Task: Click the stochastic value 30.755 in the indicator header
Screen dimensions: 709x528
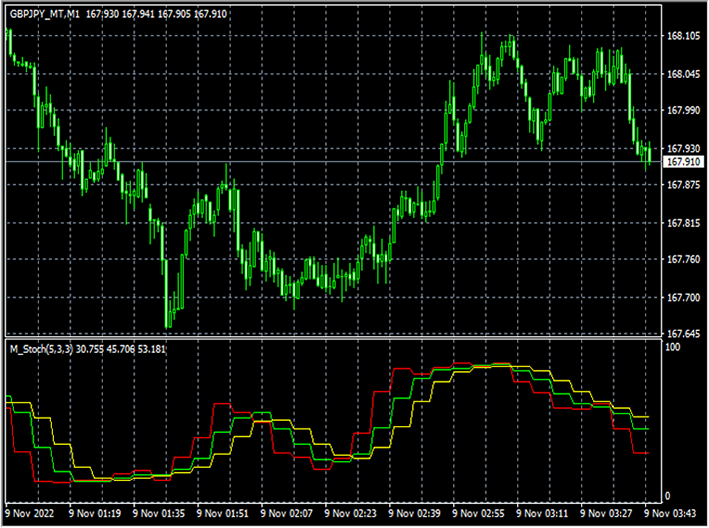Action: (90, 349)
